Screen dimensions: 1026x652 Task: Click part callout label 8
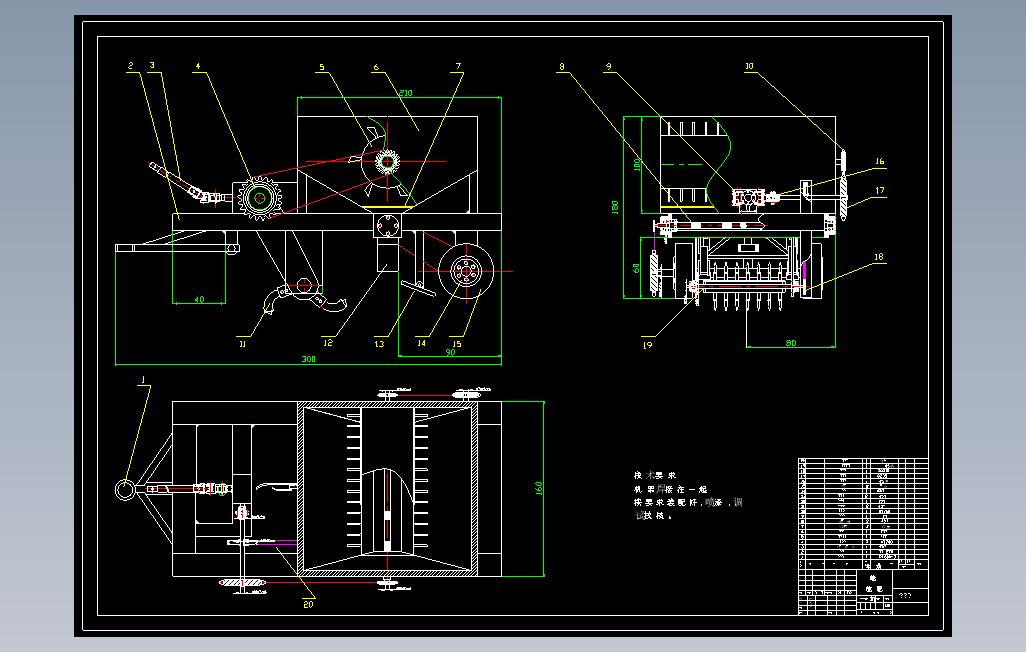[x=561, y=66]
